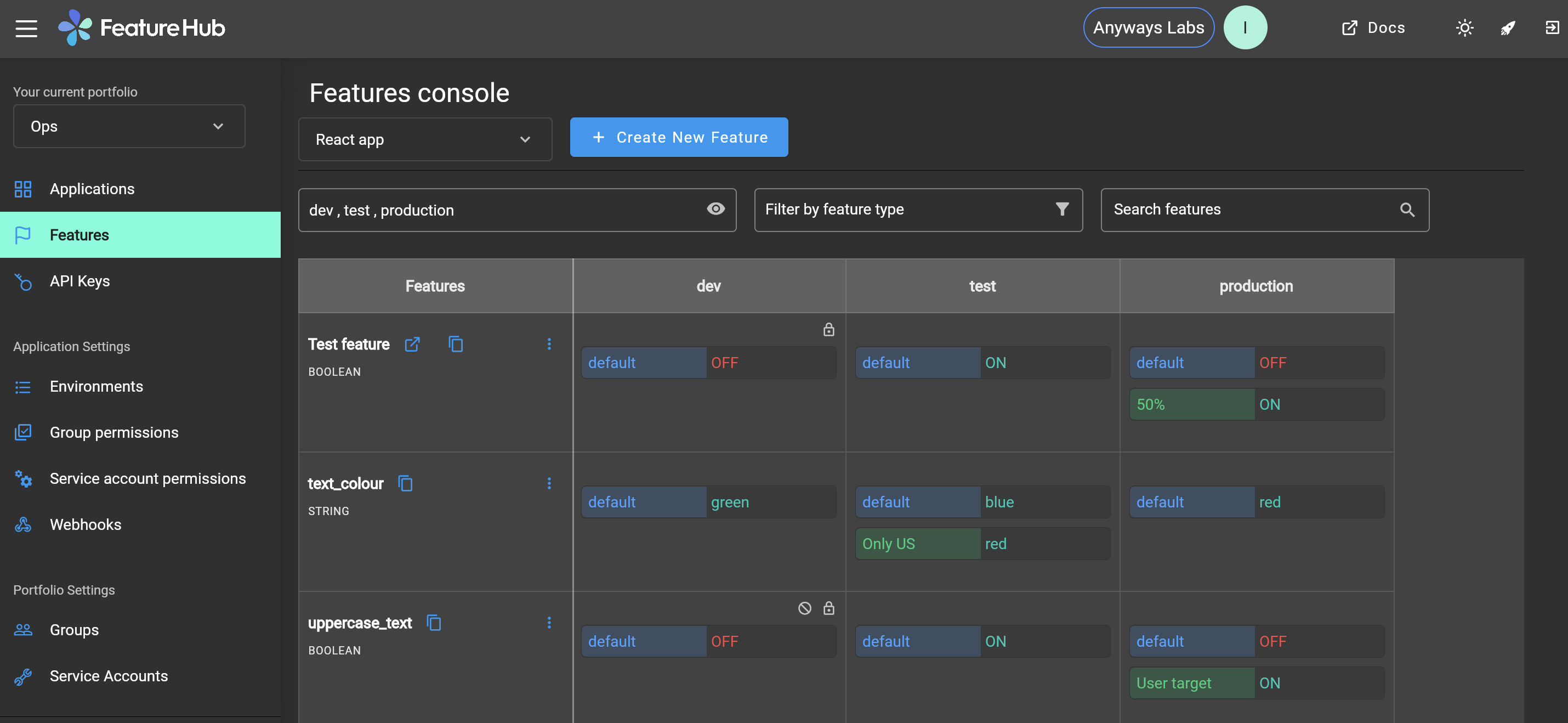Toggle uppercase_text OFF value in dev
The width and height of the screenshot is (1568, 723).
tap(724, 641)
